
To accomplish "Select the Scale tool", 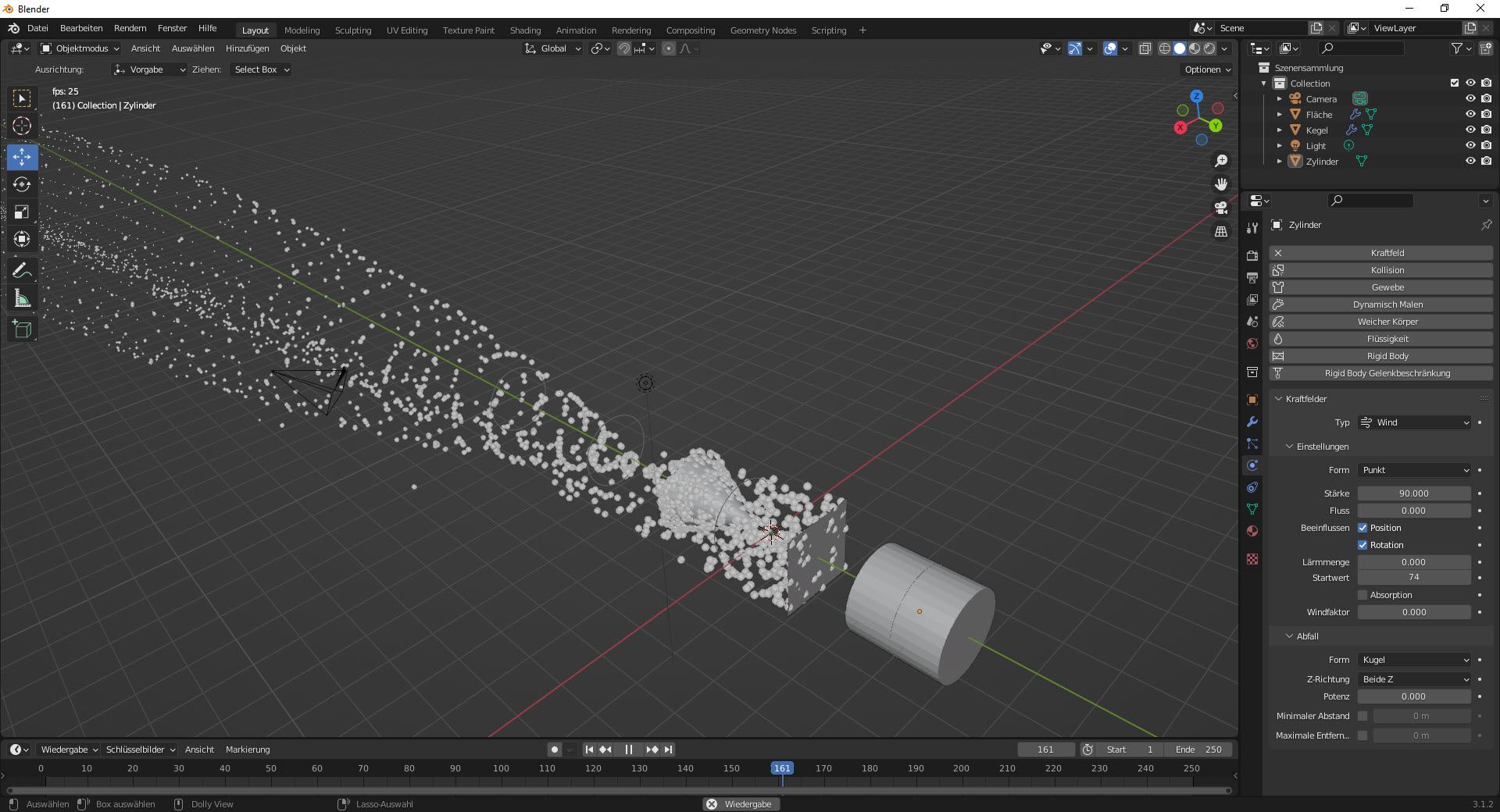I will (x=22, y=212).
